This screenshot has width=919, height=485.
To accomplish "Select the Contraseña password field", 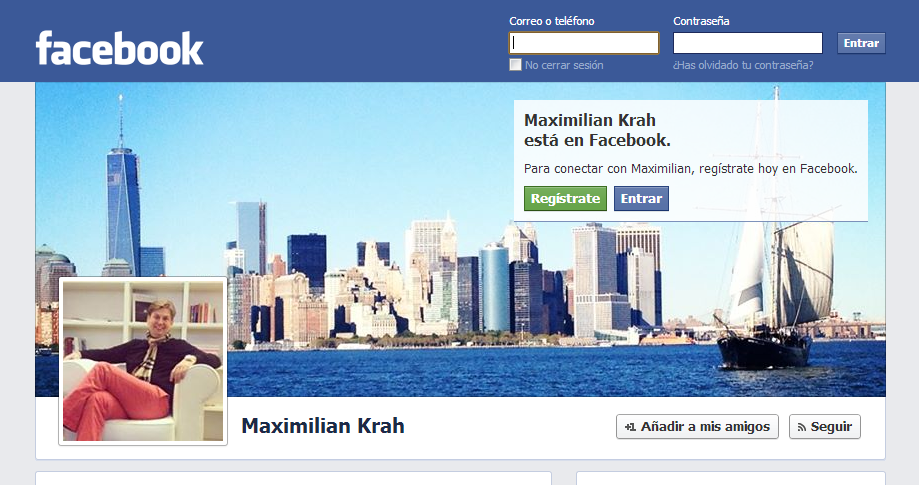I will [748, 43].
